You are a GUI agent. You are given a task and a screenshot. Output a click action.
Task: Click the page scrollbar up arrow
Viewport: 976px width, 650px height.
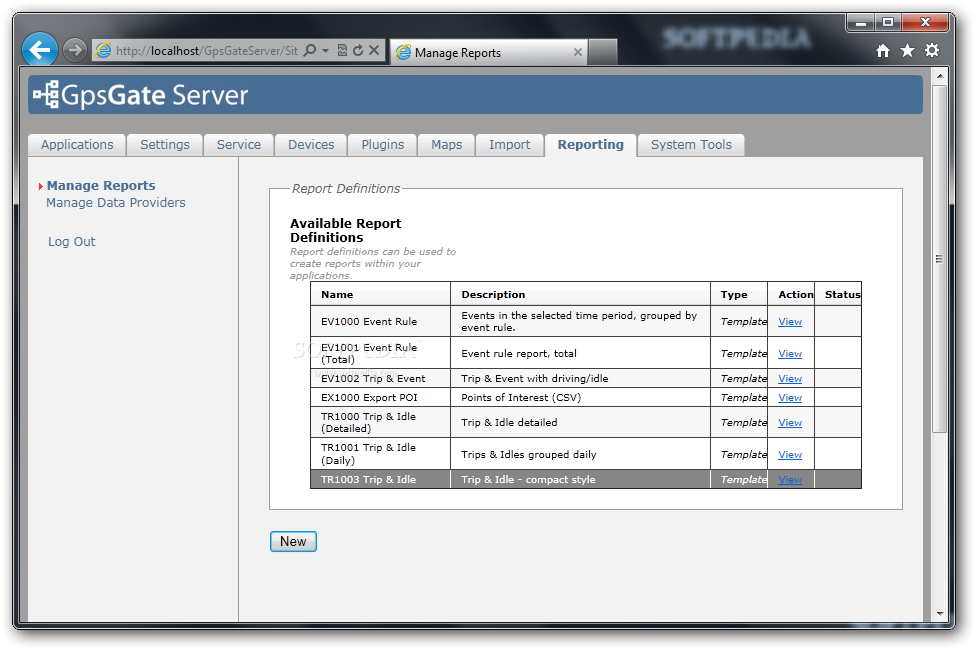click(x=940, y=76)
